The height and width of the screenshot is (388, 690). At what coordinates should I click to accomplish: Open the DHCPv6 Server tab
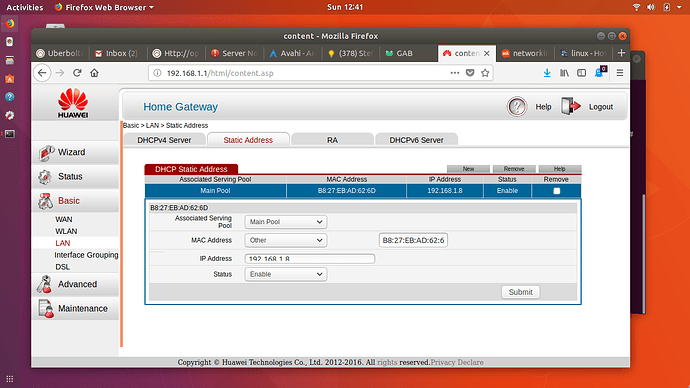click(x=416, y=140)
